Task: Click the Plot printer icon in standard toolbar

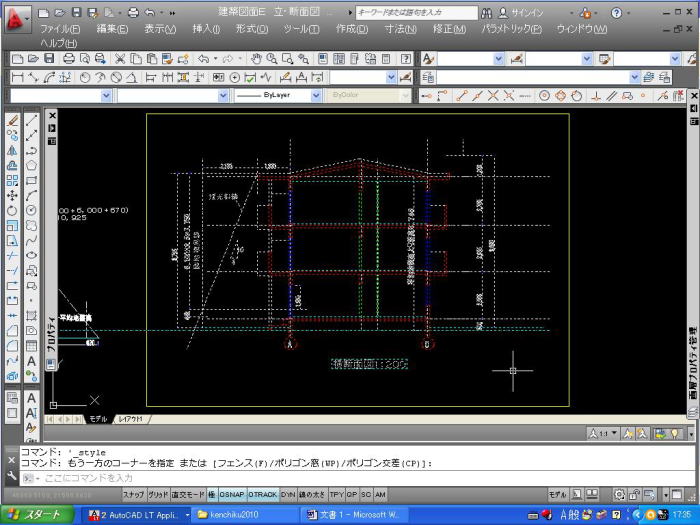Action: 69,58
